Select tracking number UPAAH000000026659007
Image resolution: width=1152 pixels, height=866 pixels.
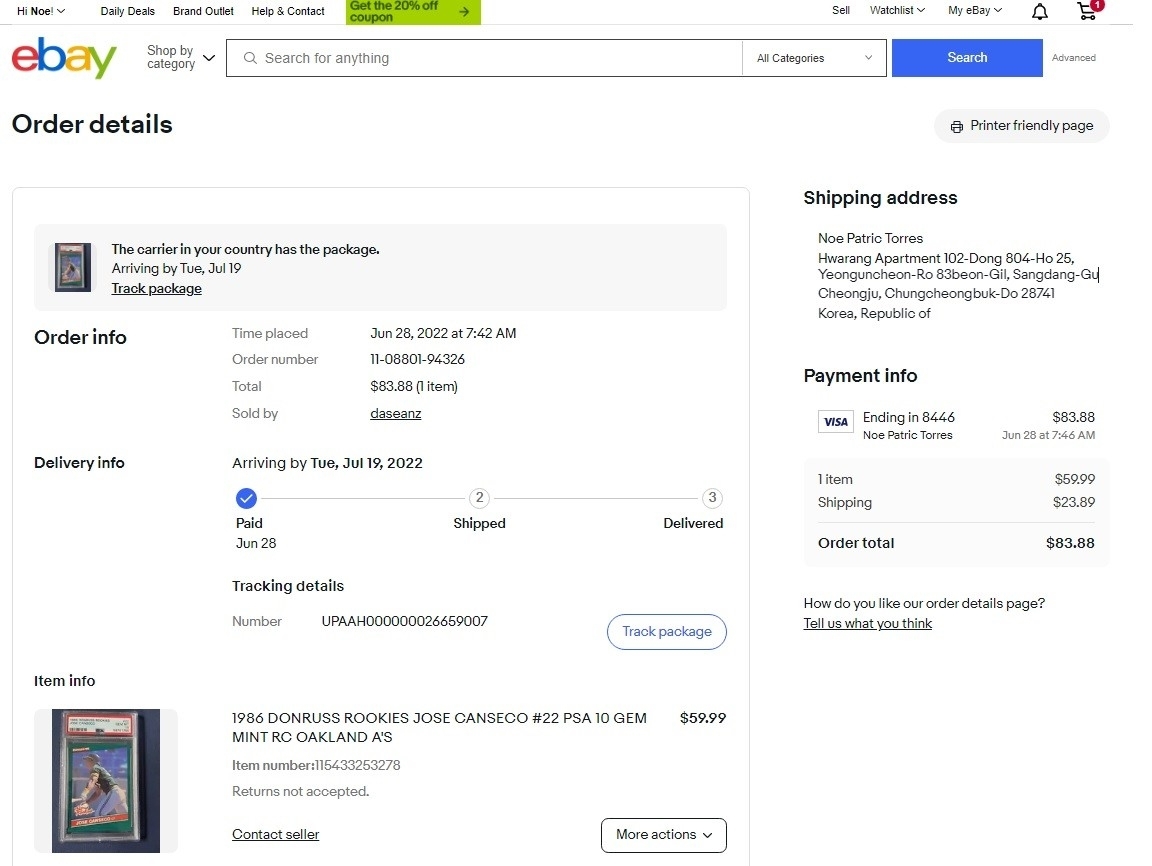click(x=405, y=621)
